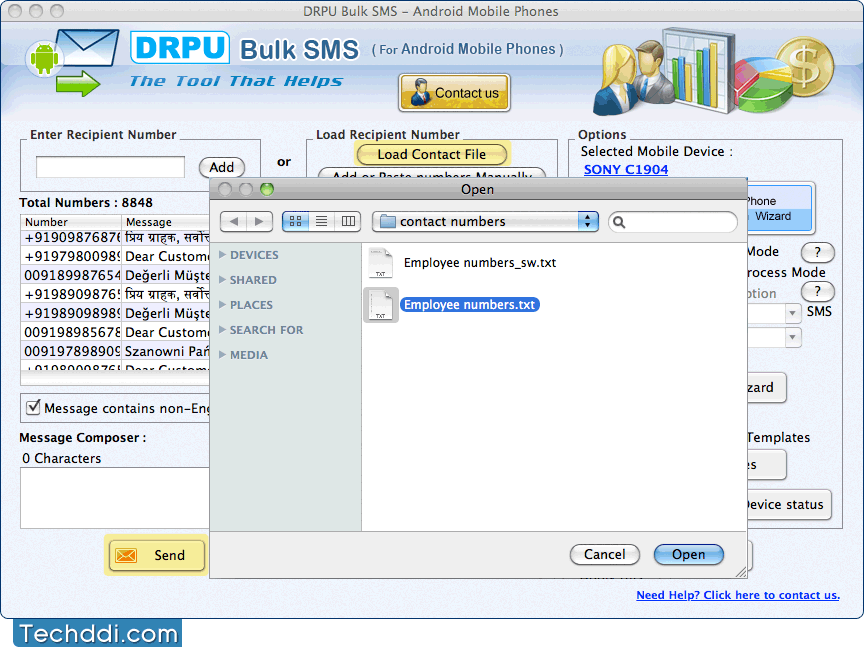Select row with number +9198909876
Image resolution: width=864 pixels, height=647 pixels.
click(115, 294)
